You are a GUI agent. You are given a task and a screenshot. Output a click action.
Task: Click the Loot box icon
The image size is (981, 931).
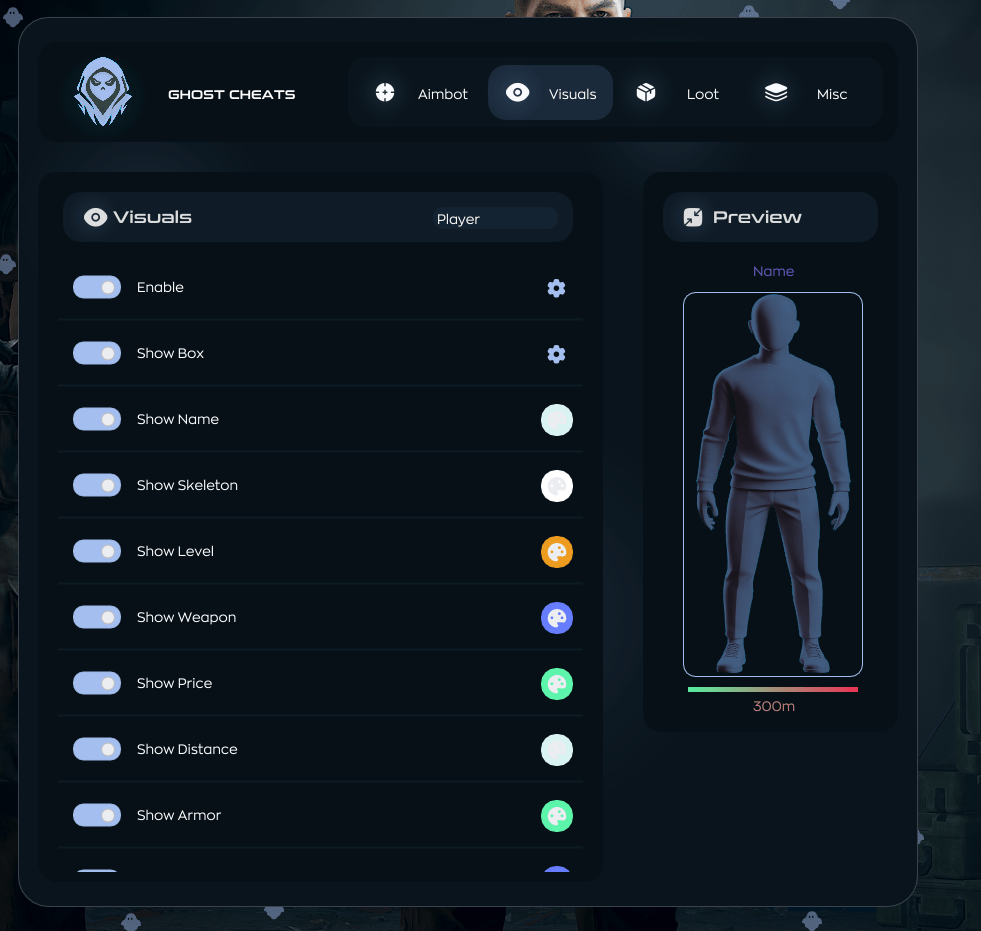[646, 93]
